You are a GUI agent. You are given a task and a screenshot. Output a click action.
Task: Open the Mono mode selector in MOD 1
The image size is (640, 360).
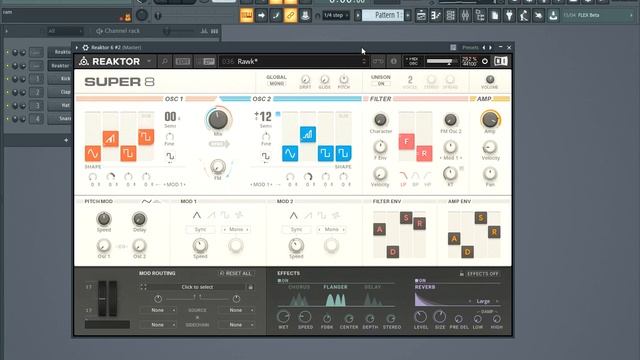tap(236, 229)
